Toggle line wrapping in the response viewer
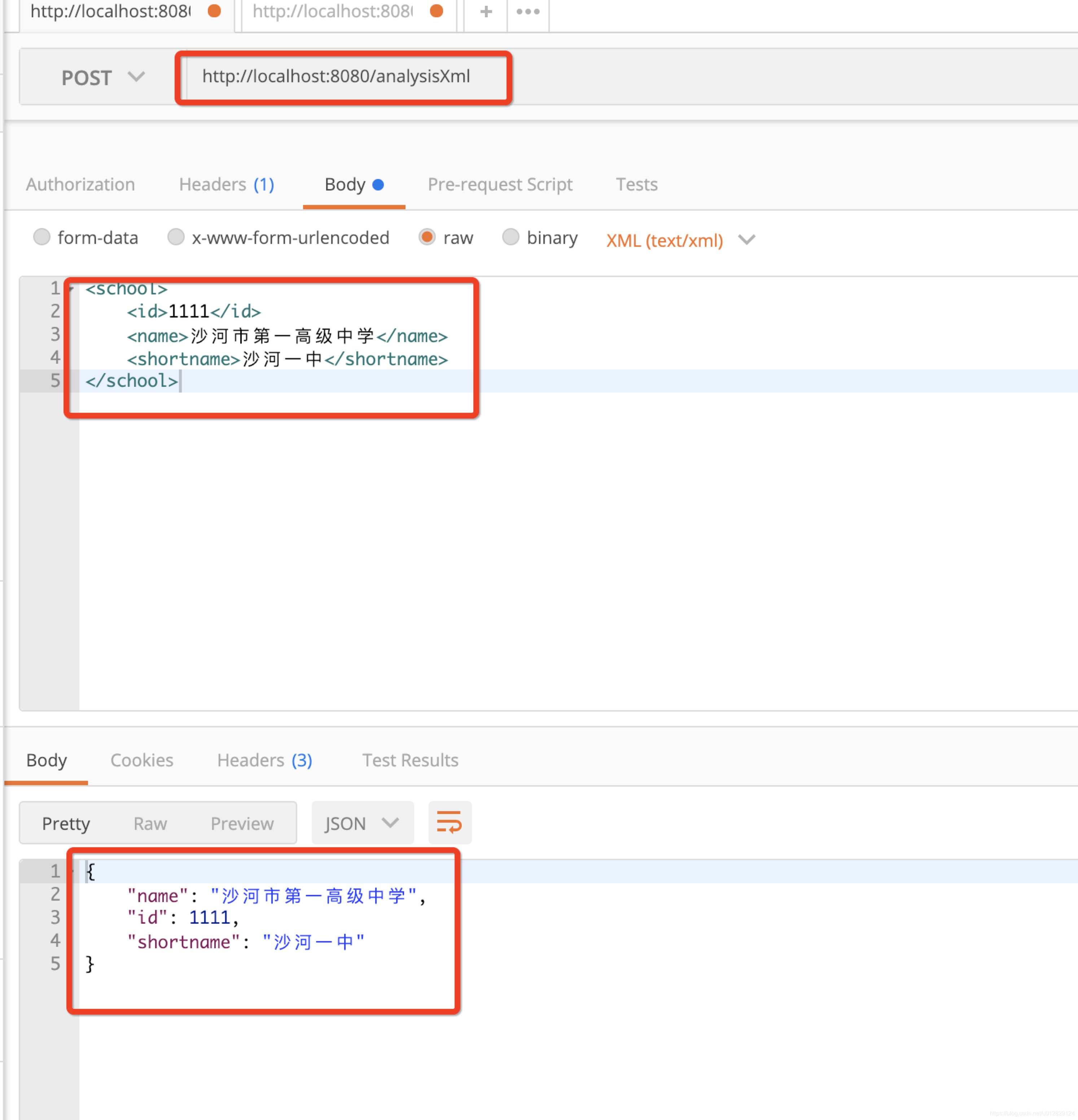 [450, 823]
